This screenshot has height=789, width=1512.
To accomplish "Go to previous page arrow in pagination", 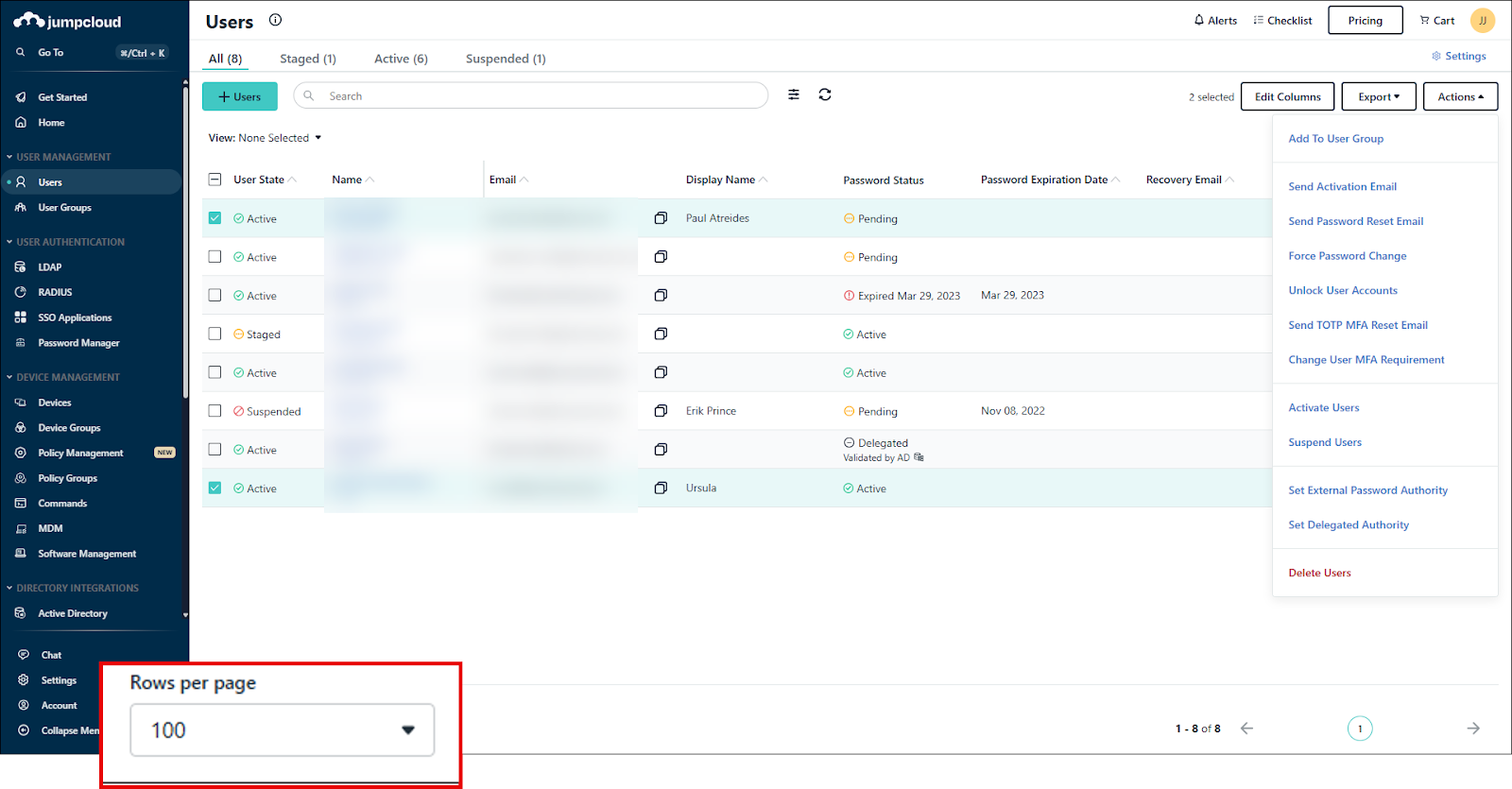I will click(1246, 729).
